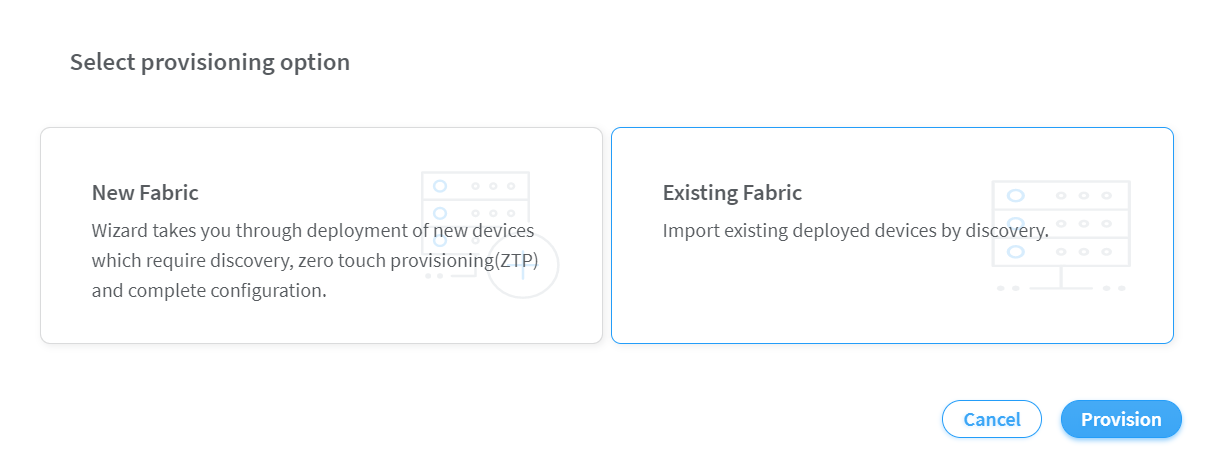The width and height of the screenshot is (1216, 464).
Task: Cancel the provisioning dialog
Action: (992, 420)
